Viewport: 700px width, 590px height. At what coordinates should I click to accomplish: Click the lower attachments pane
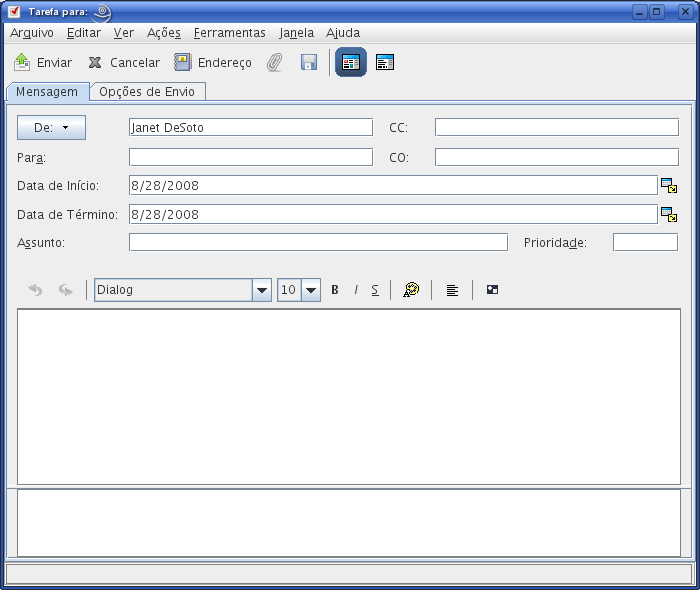[349, 523]
